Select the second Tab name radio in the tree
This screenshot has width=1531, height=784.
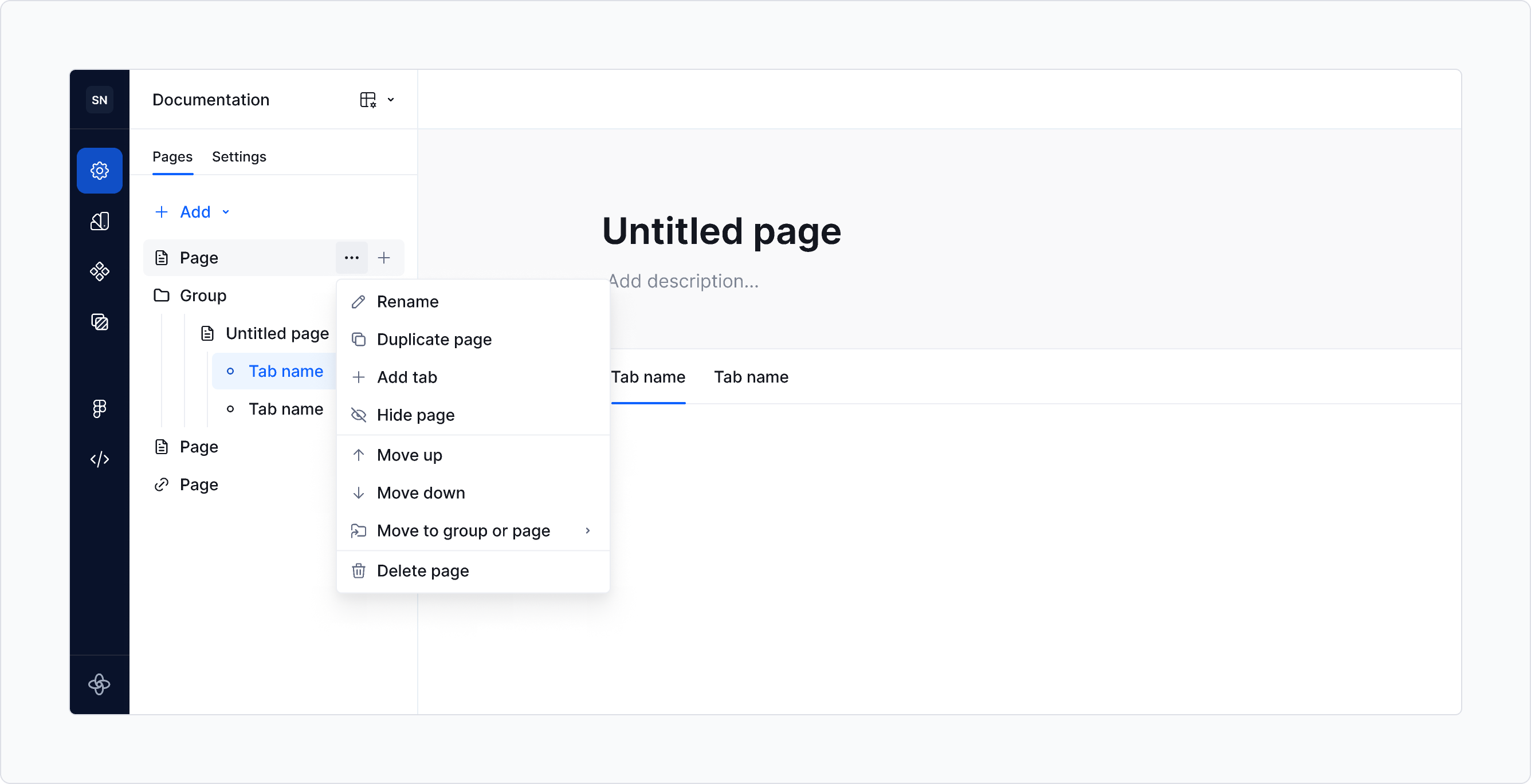tap(231, 409)
